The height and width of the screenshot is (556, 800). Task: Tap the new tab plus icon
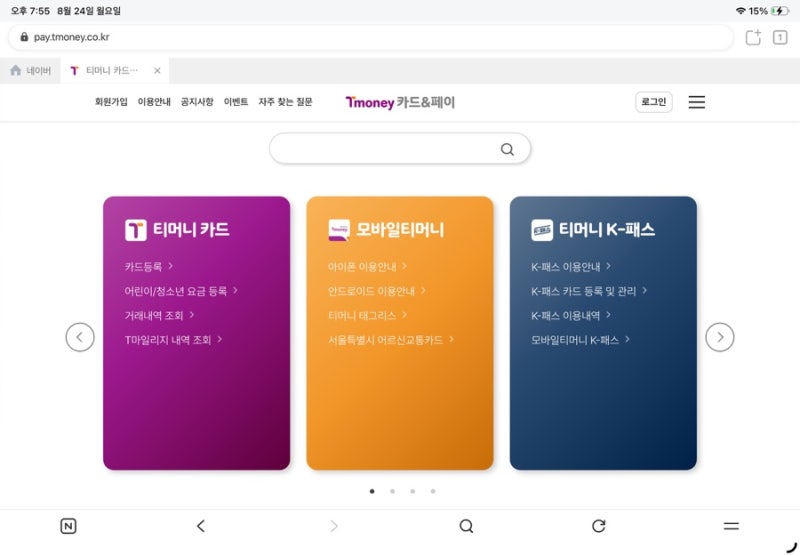tap(753, 37)
